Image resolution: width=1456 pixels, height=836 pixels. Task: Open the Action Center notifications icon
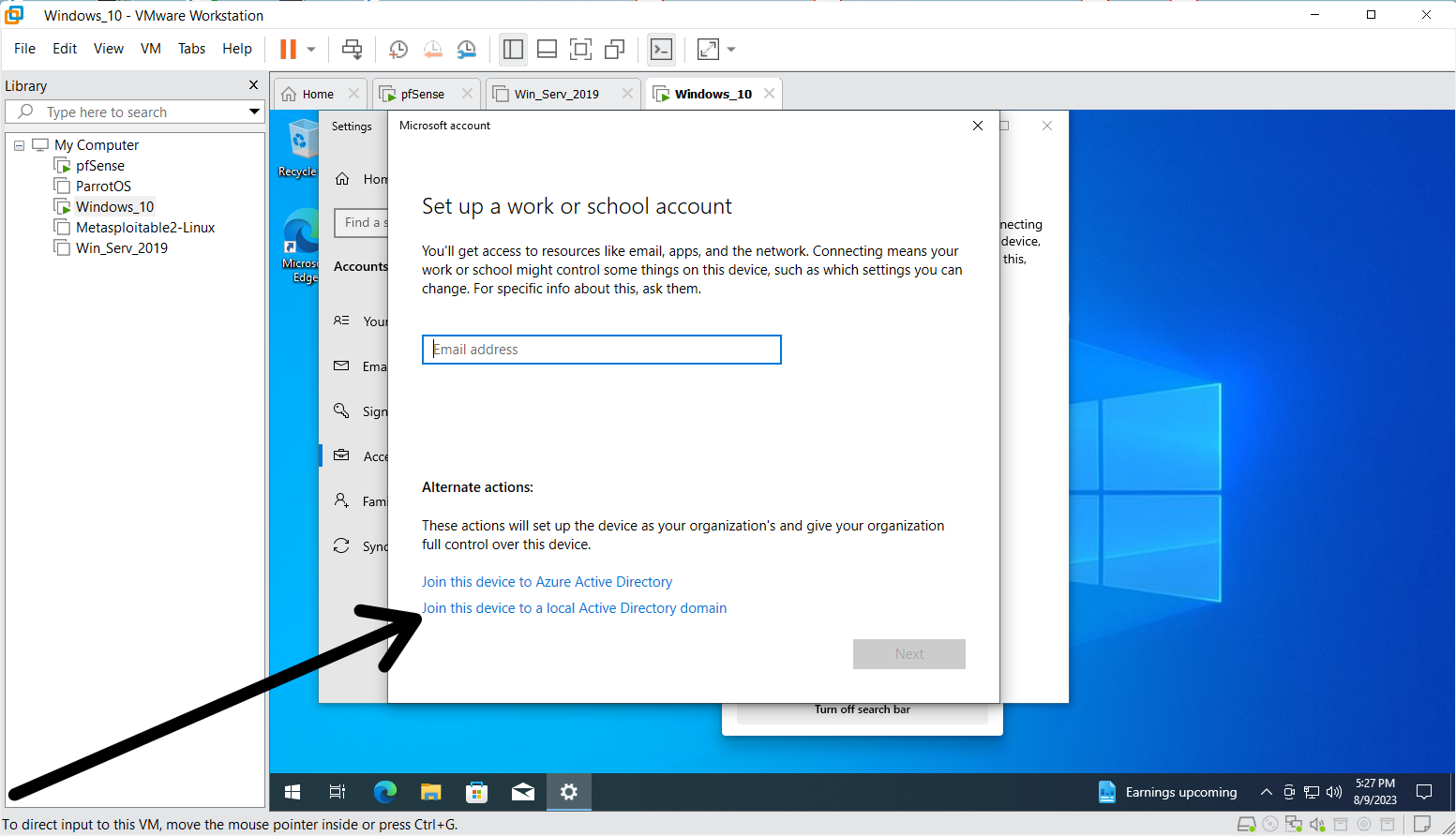[x=1424, y=792]
